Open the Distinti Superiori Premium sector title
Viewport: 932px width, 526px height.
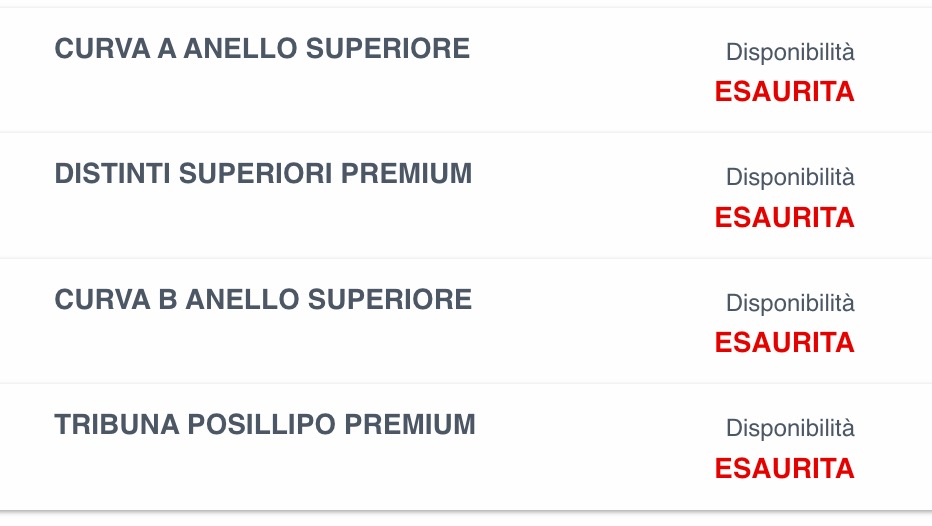point(263,173)
